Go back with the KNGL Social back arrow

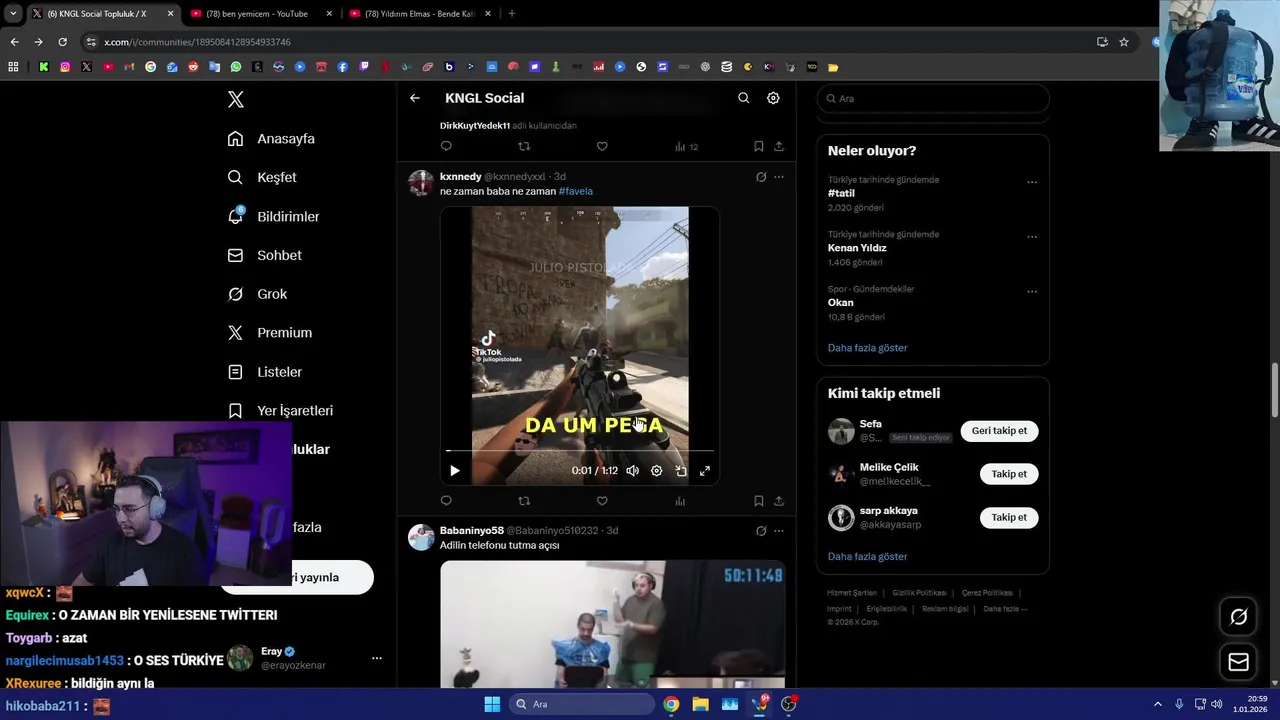[415, 98]
